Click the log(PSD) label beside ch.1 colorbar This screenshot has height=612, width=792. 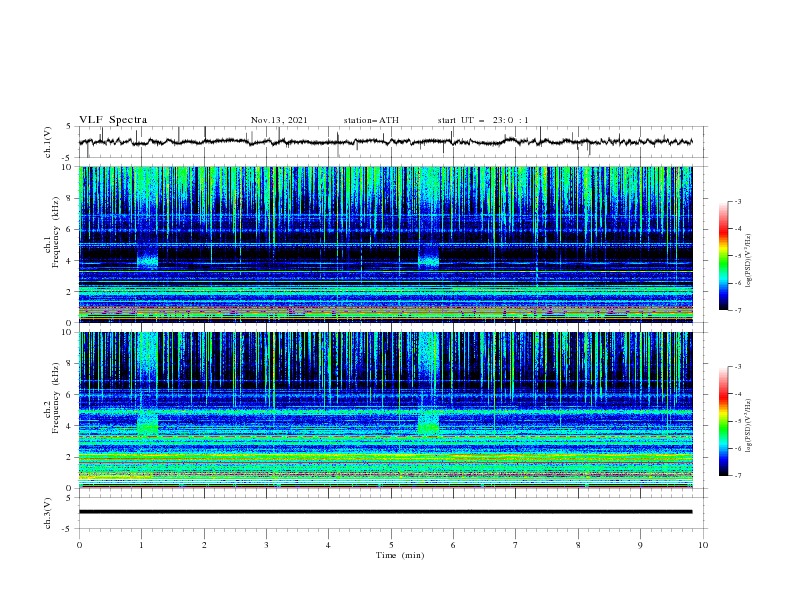[749, 261]
